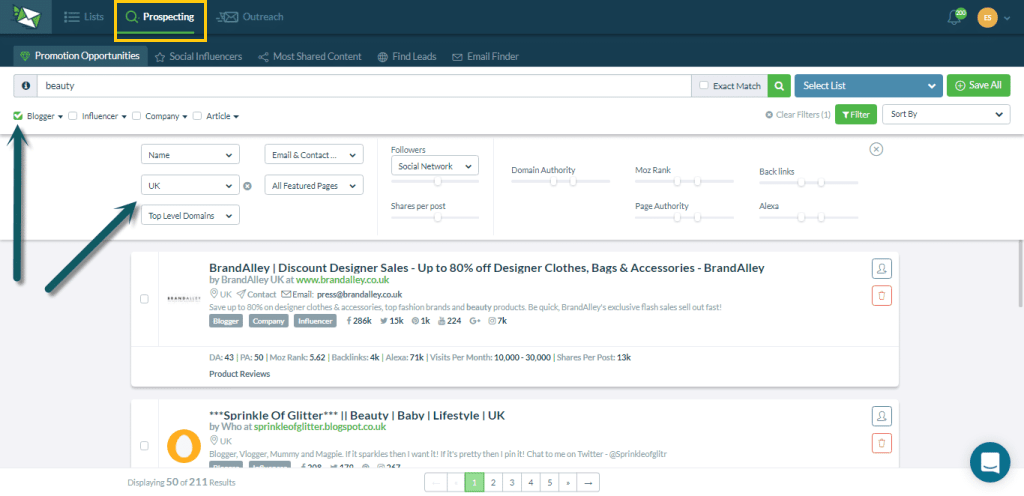Click the BrandAlley logo thumbnail
Viewport: 1024px width, 496px height.
(x=184, y=298)
